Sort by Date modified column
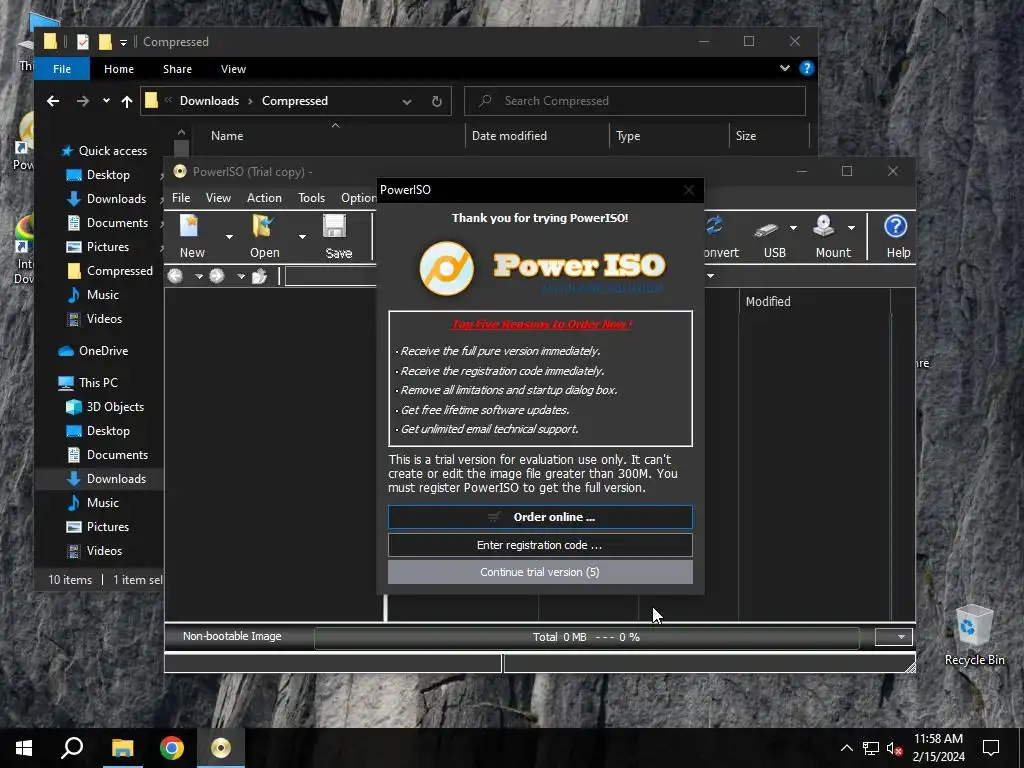This screenshot has width=1024, height=768. [x=509, y=136]
